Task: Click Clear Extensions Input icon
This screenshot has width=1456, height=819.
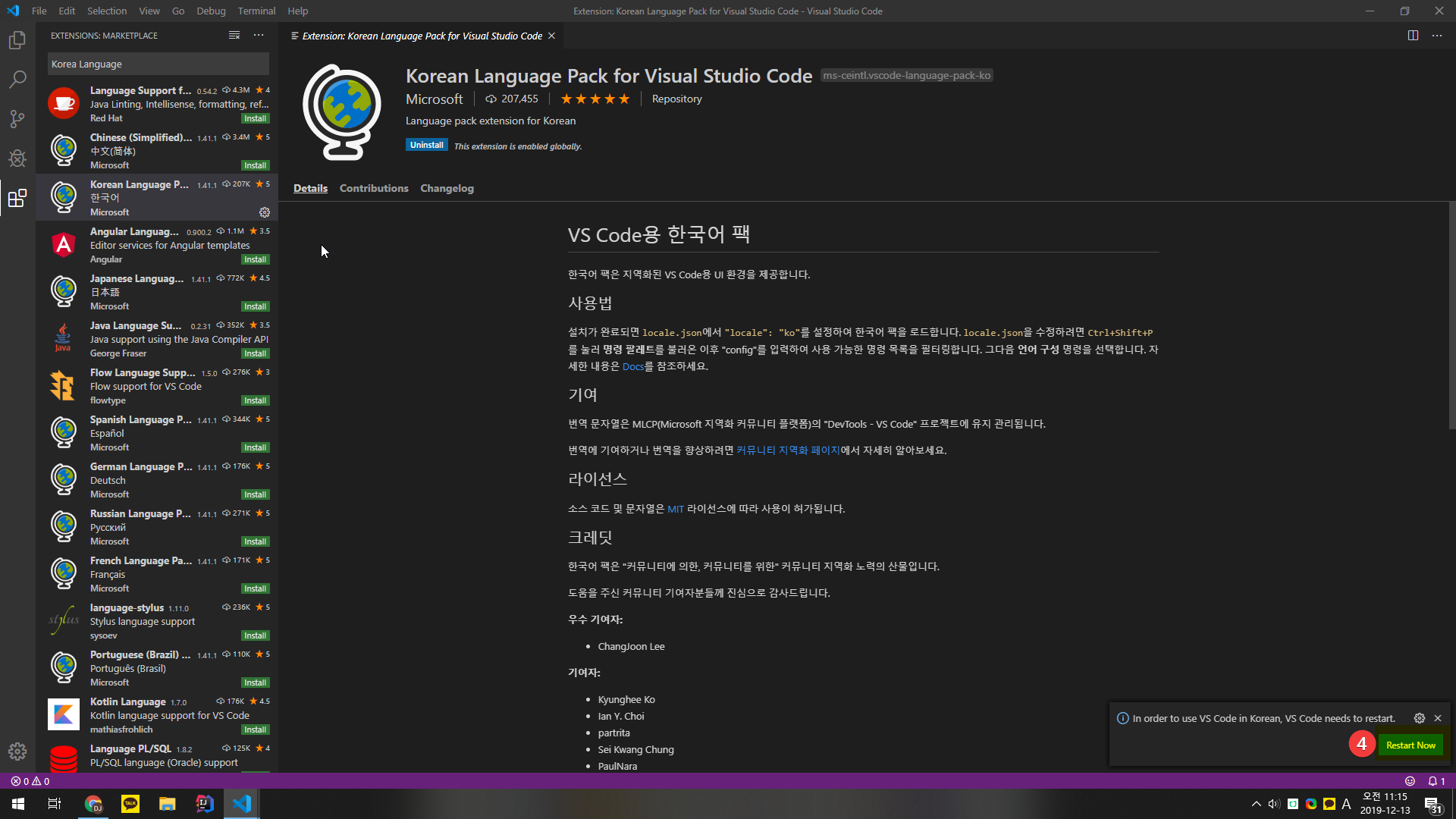Action: [x=234, y=36]
